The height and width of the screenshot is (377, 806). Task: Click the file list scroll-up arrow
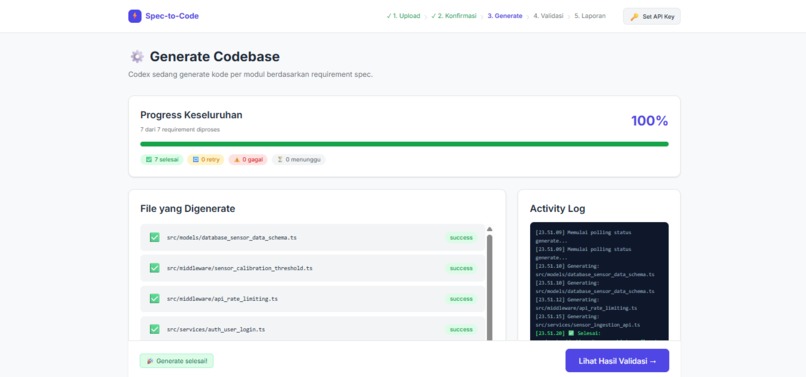click(x=489, y=229)
